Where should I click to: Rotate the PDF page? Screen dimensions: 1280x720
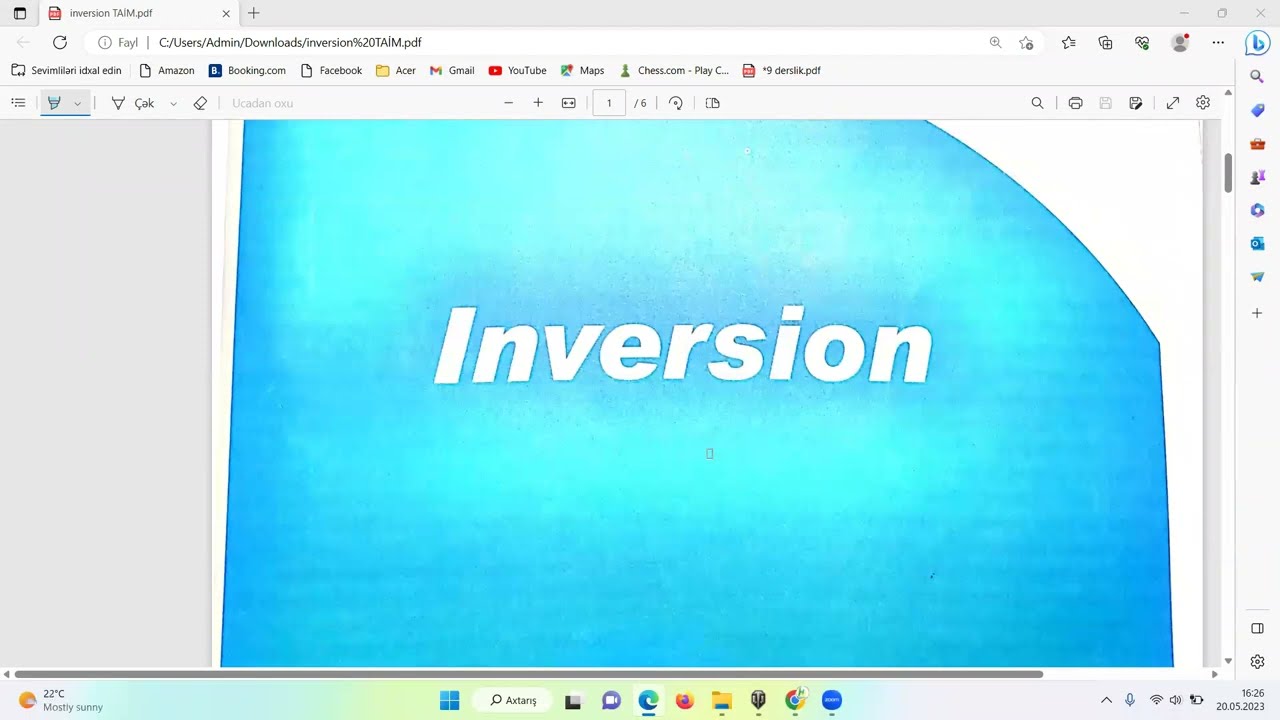tap(676, 103)
